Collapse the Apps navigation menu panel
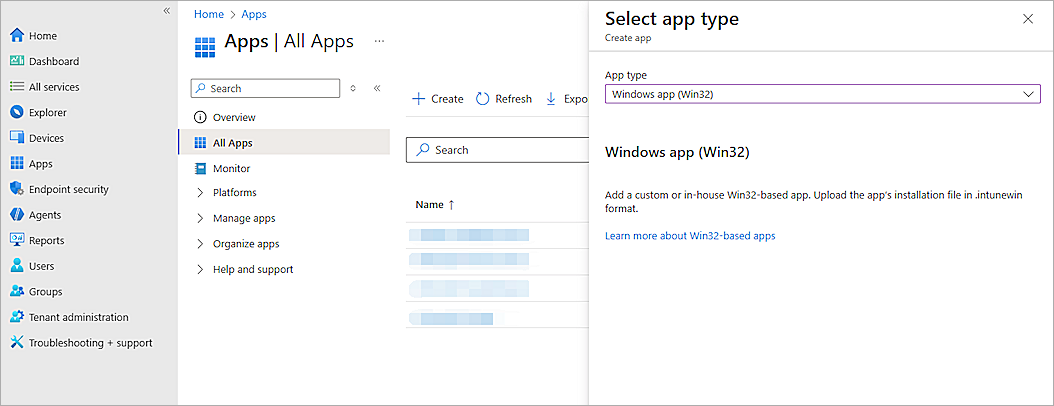 pos(377,88)
